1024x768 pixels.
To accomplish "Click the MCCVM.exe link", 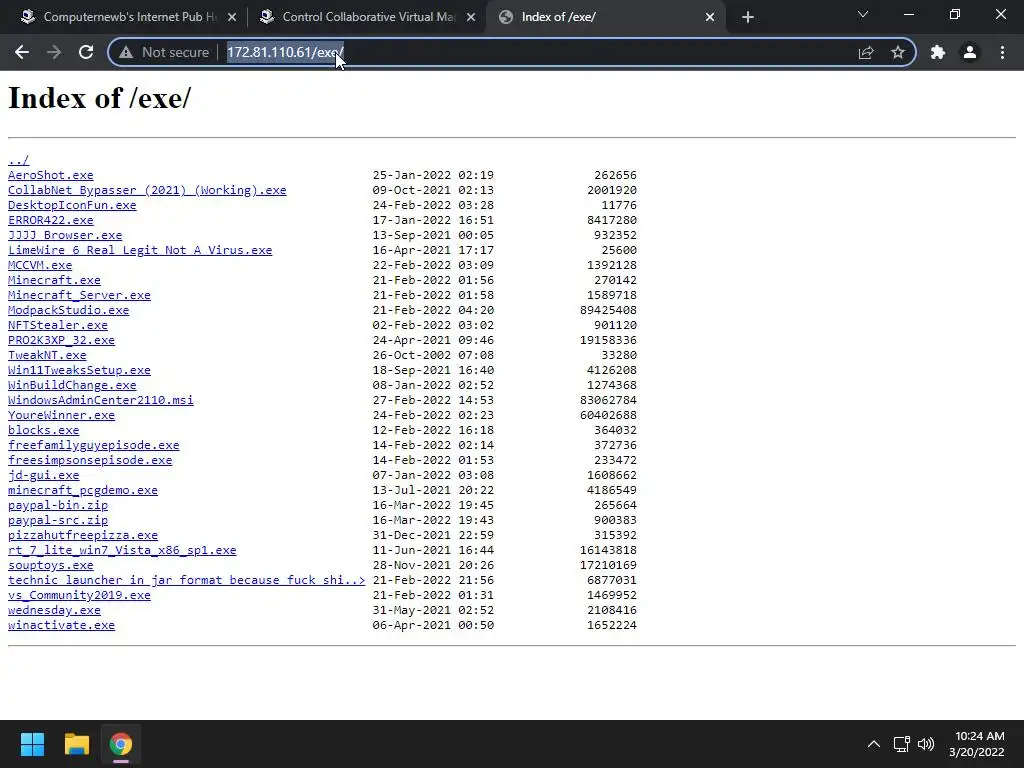I will click(40, 265).
